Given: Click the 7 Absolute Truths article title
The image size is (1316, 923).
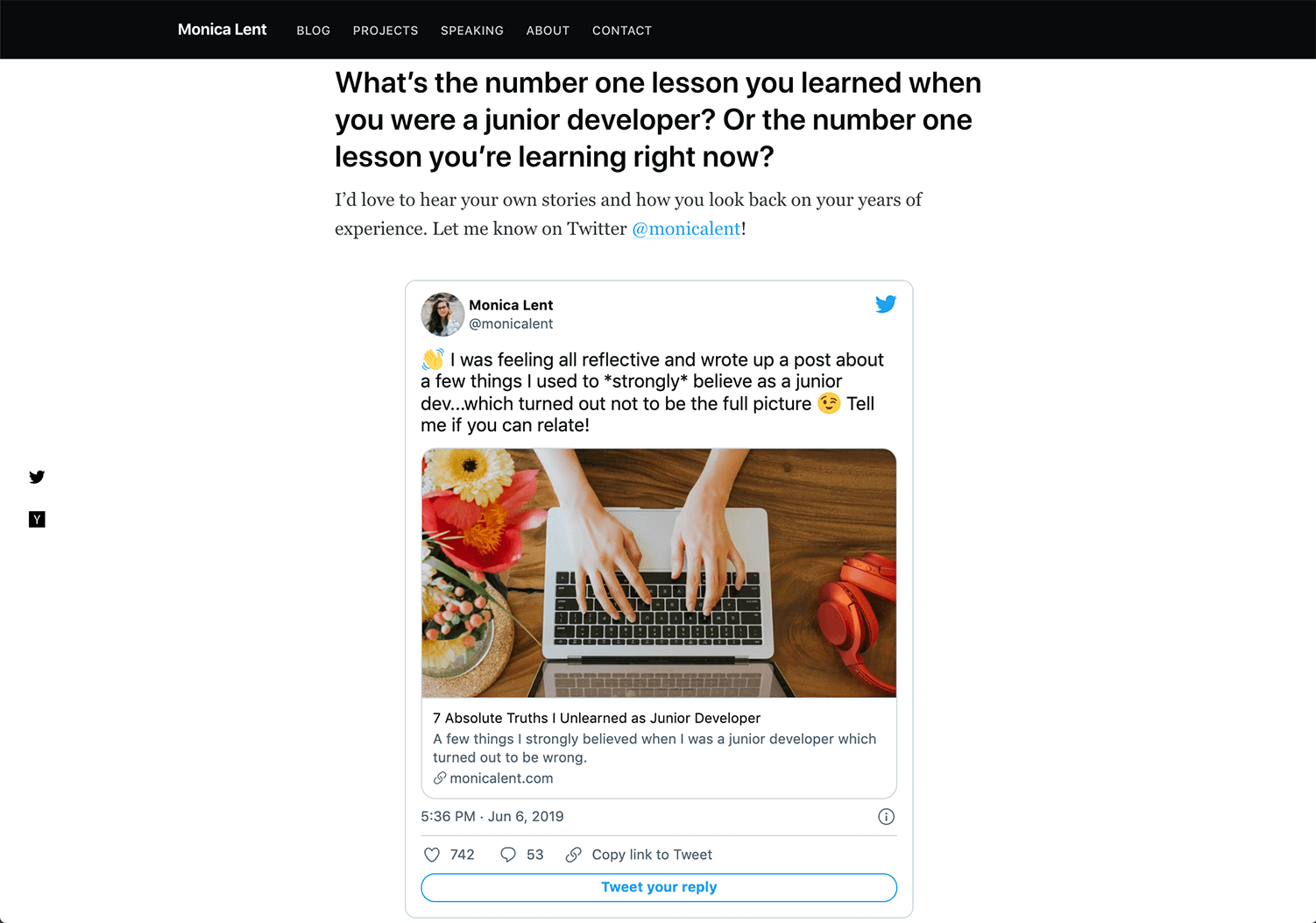Looking at the screenshot, I should [x=597, y=718].
